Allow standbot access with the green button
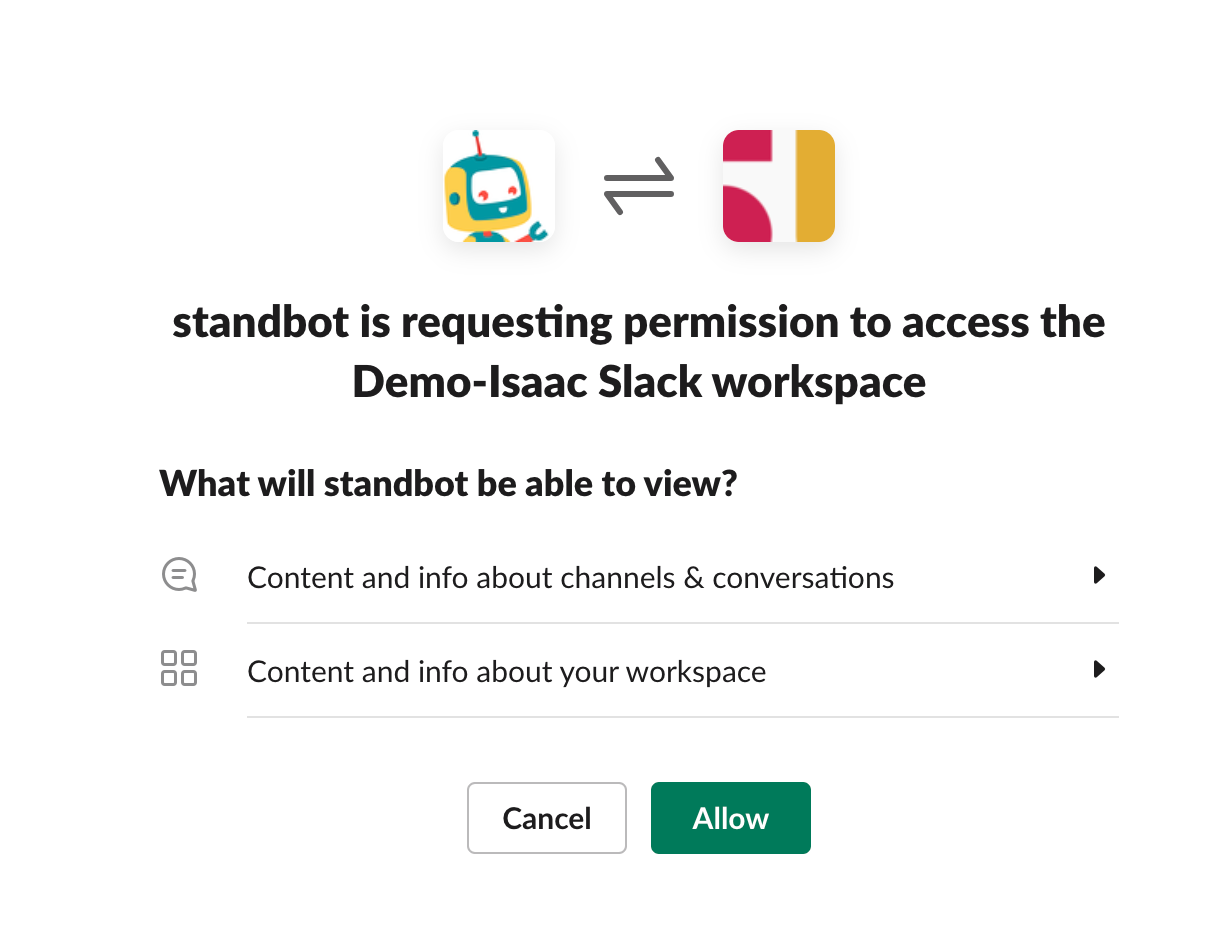Viewport: 1218px width, 944px height. click(x=731, y=818)
